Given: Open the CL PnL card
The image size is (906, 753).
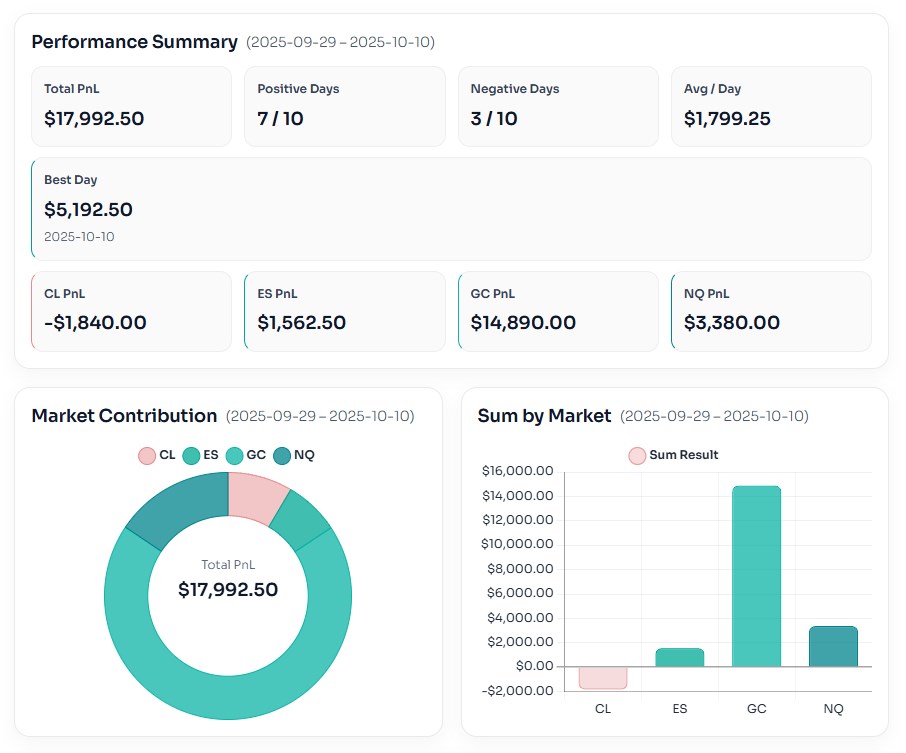Looking at the screenshot, I should 131,311.
